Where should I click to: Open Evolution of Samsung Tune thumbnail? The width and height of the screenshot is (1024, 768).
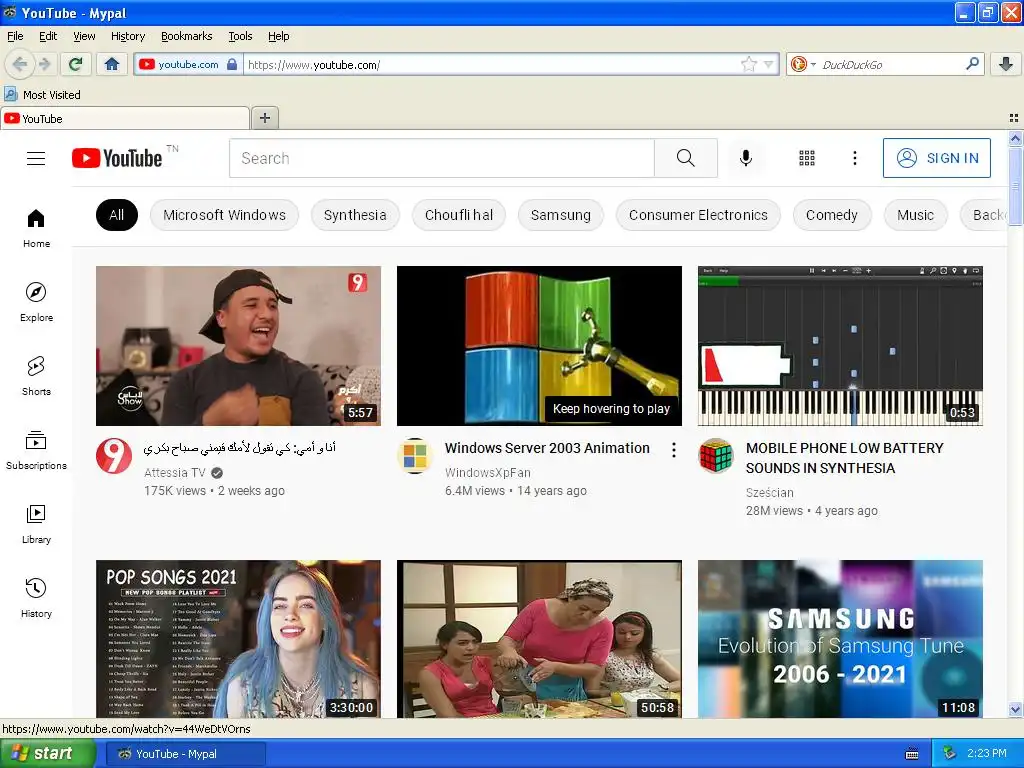point(840,639)
